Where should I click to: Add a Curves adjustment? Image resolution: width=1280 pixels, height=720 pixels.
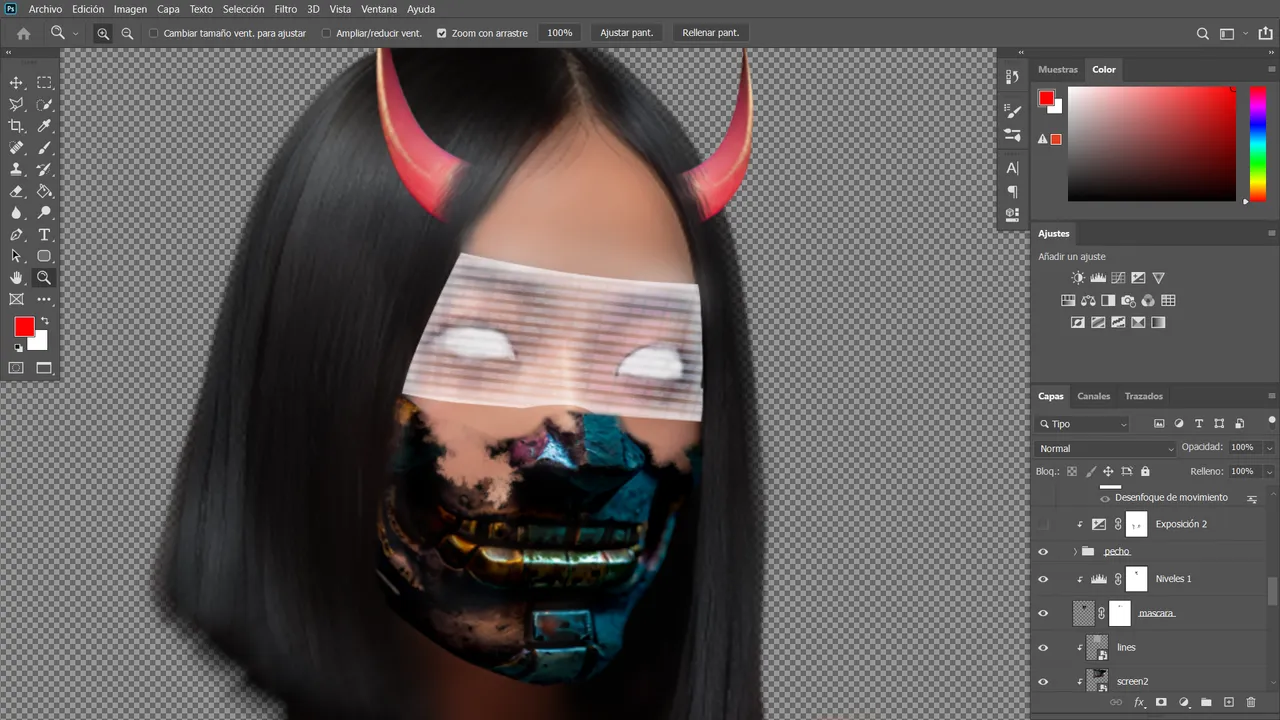pos(1118,278)
